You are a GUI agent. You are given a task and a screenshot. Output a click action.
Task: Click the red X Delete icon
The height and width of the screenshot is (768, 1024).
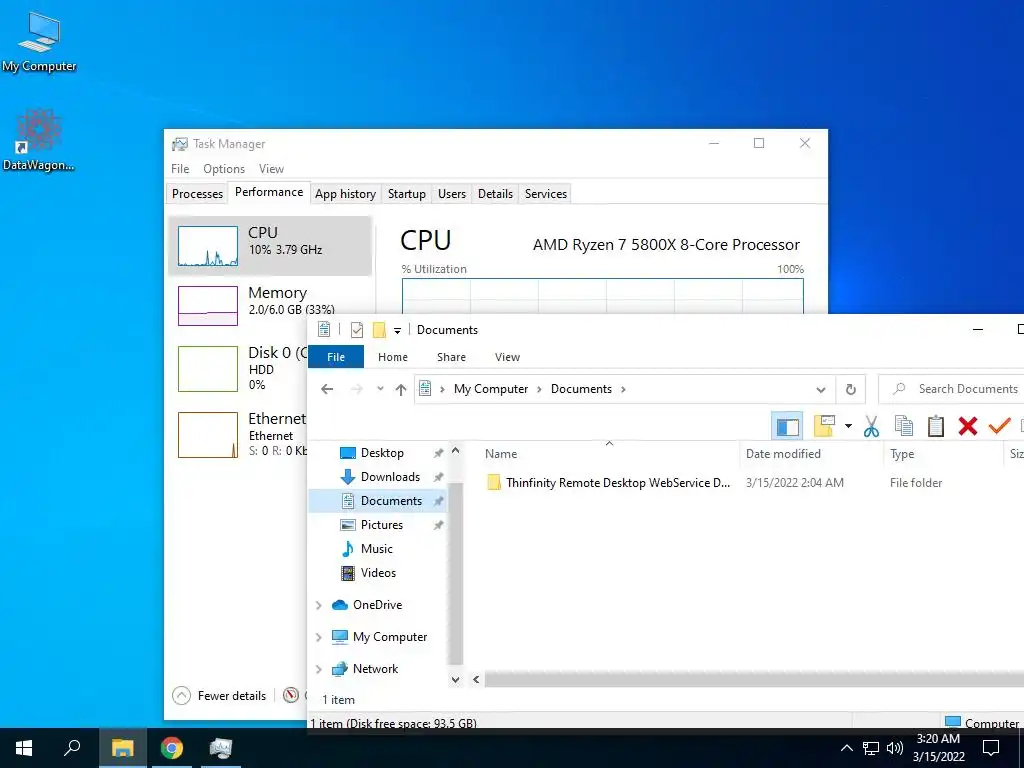coord(968,426)
